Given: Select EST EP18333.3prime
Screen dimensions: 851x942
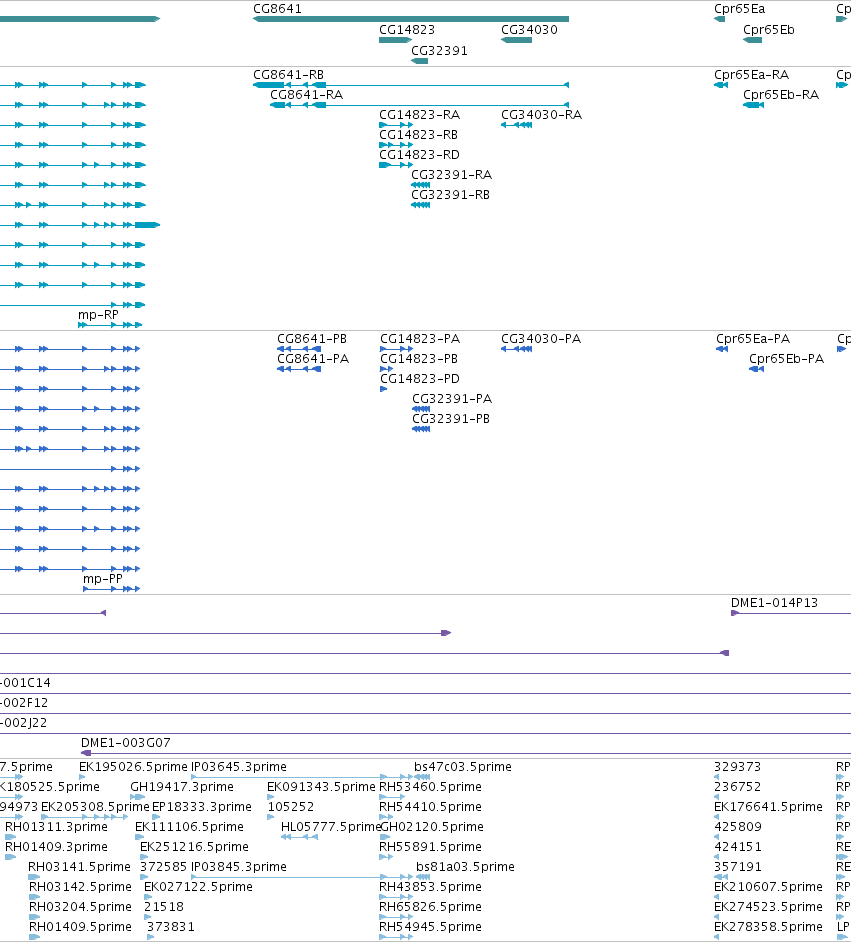Looking at the screenshot, I should pos(156,817).
